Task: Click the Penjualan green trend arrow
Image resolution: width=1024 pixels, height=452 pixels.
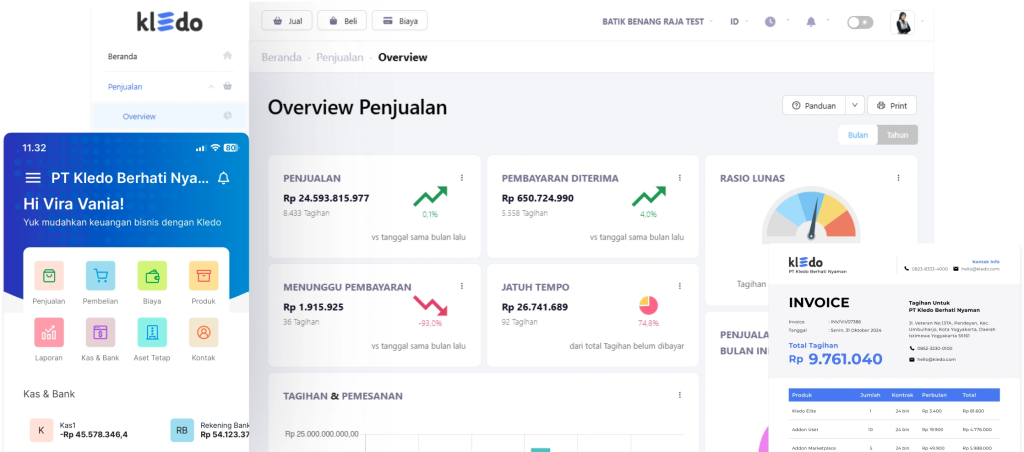Action: [430, 195]
